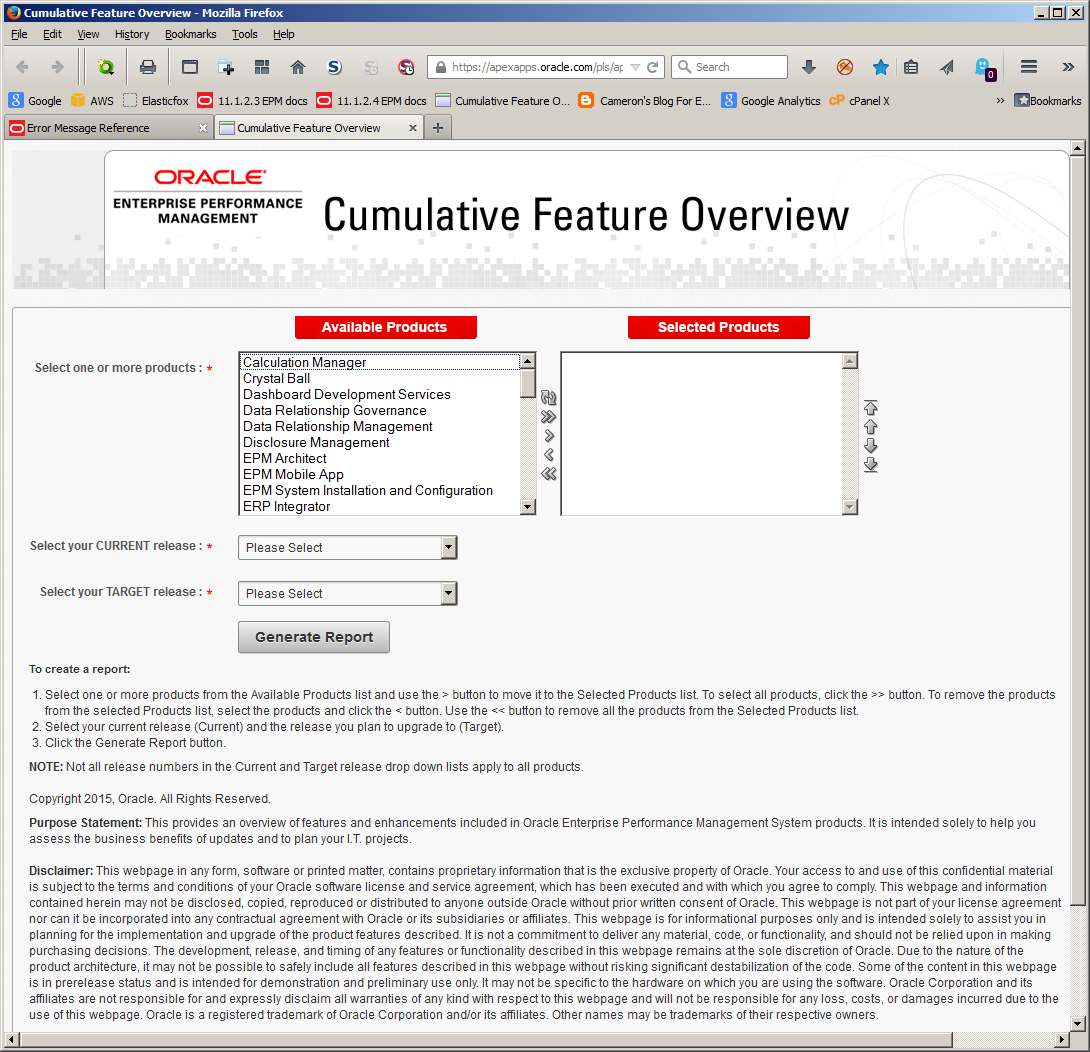Close the Cumulative Feature Overview tab
Viewport: 1090px width, 1052px height.
412,128
